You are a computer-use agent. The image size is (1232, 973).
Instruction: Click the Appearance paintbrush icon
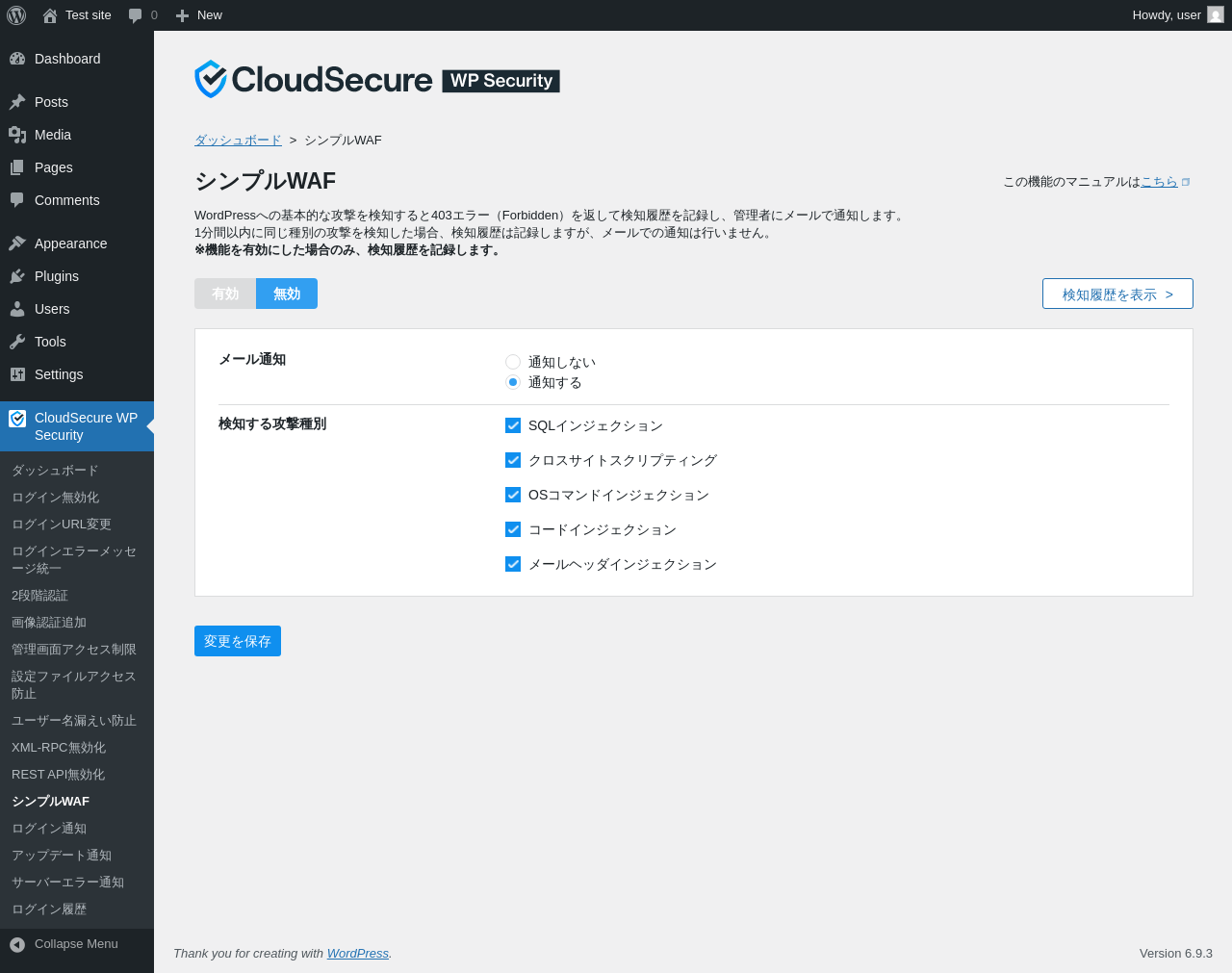coord(17,243)
